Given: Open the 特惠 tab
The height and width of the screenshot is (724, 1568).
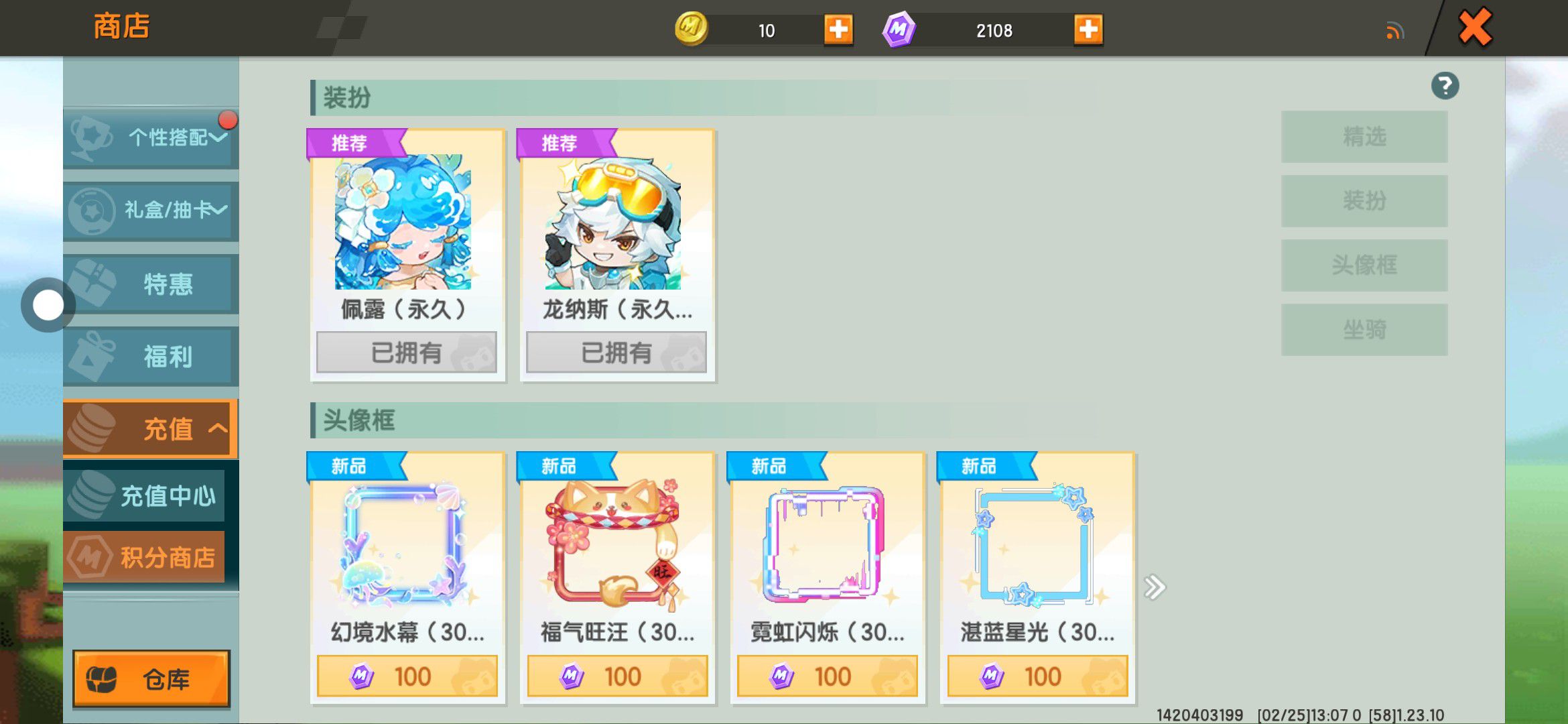Looking at the screenshot, I should (x=151, y=284).
